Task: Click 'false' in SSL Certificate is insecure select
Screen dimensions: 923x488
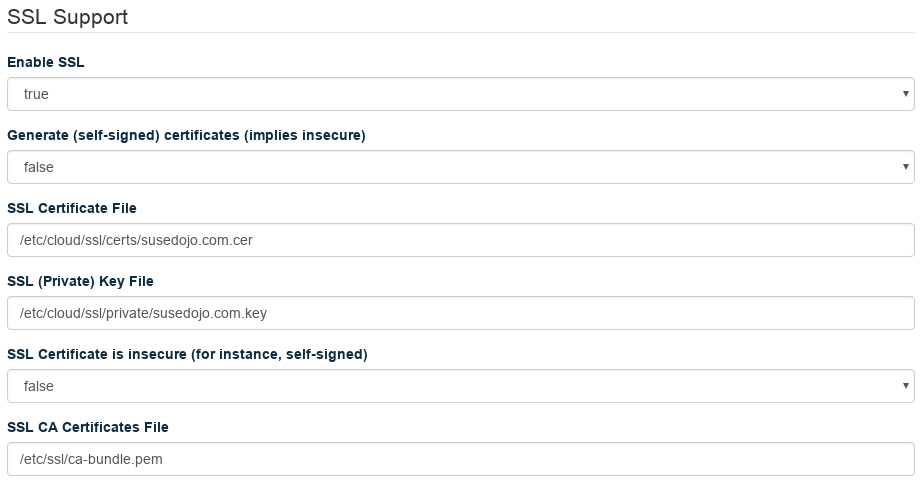Action: [x=39, y=386]
